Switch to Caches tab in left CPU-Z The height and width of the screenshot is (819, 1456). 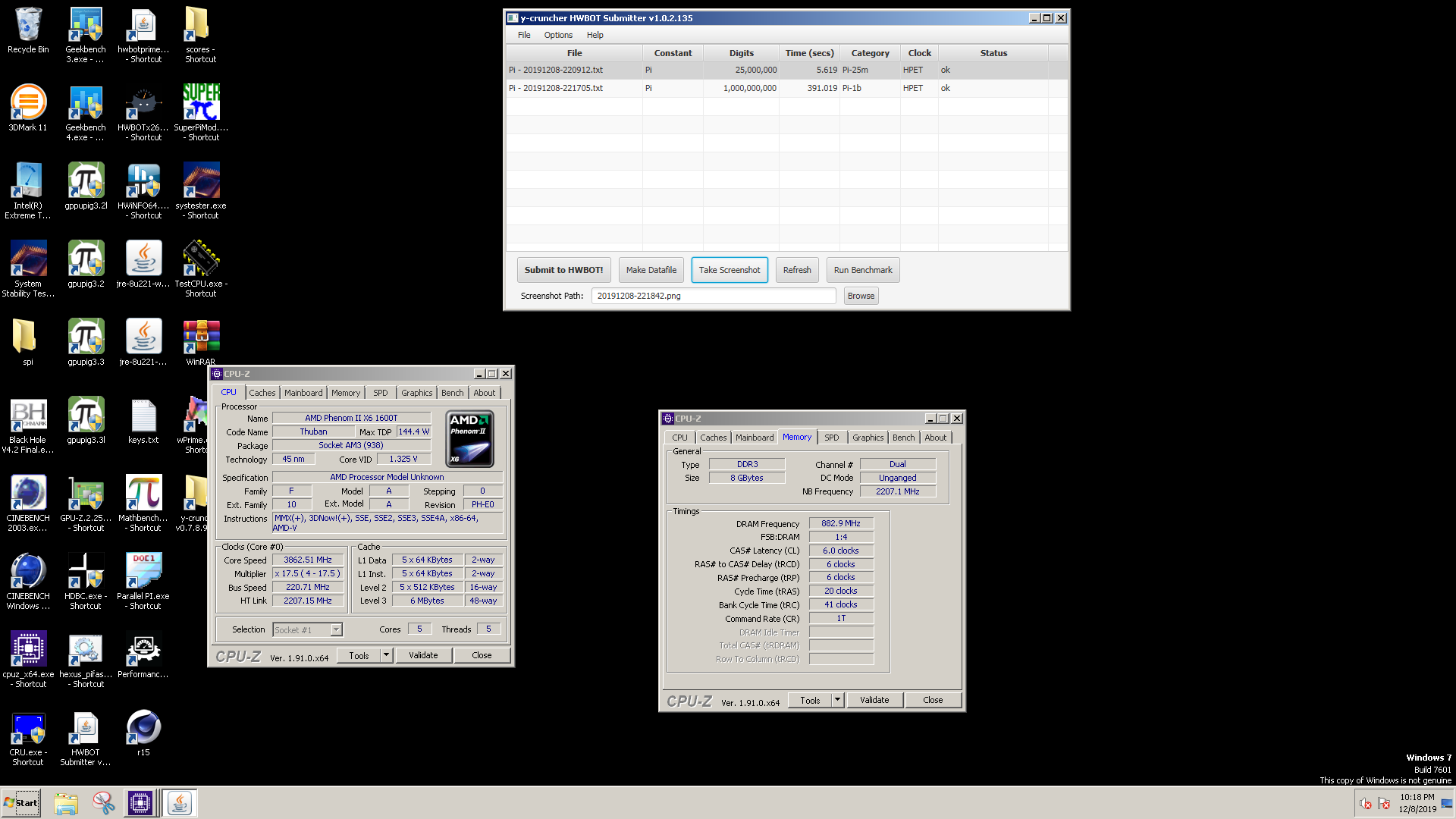tap(262, 393)
